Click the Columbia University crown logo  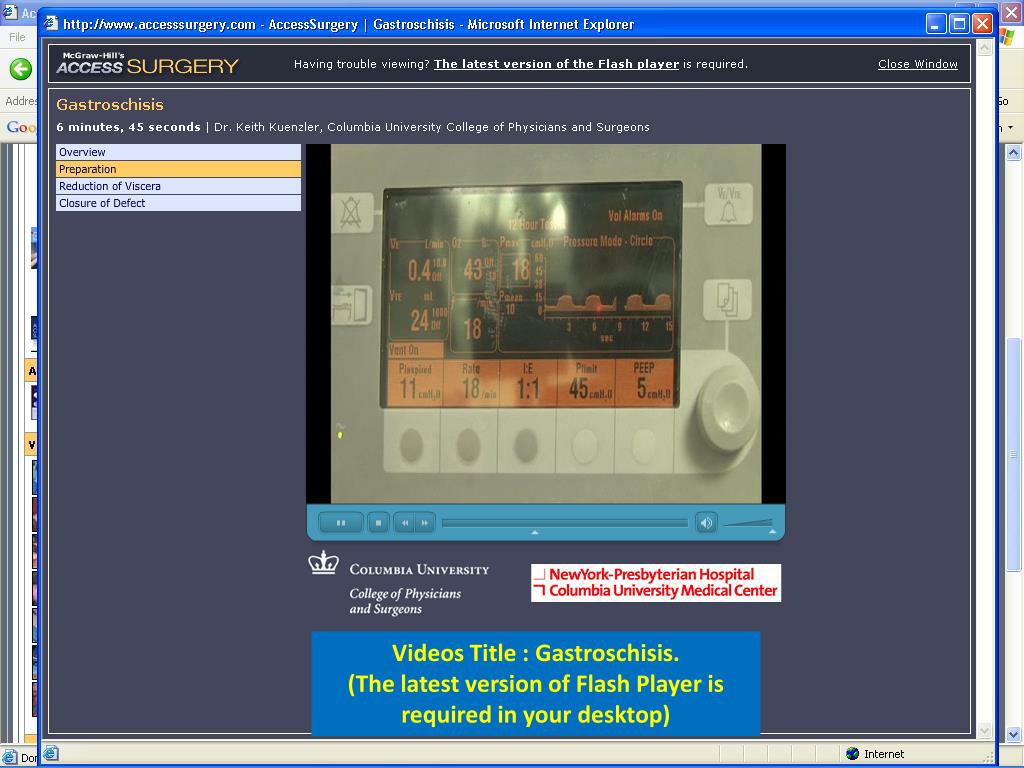point(323,563)
